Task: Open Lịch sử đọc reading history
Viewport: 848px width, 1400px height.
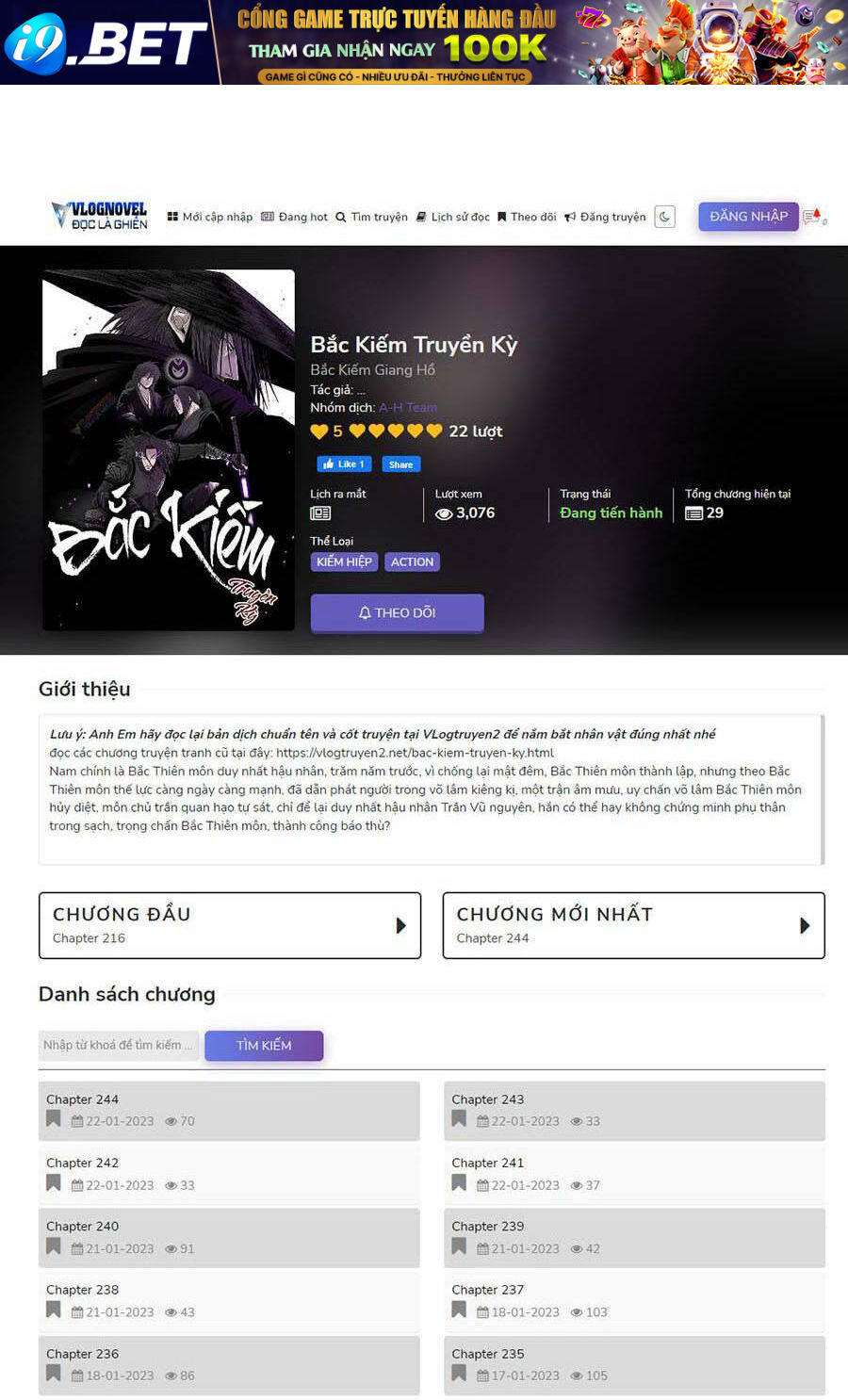Action: click(452, 217)
